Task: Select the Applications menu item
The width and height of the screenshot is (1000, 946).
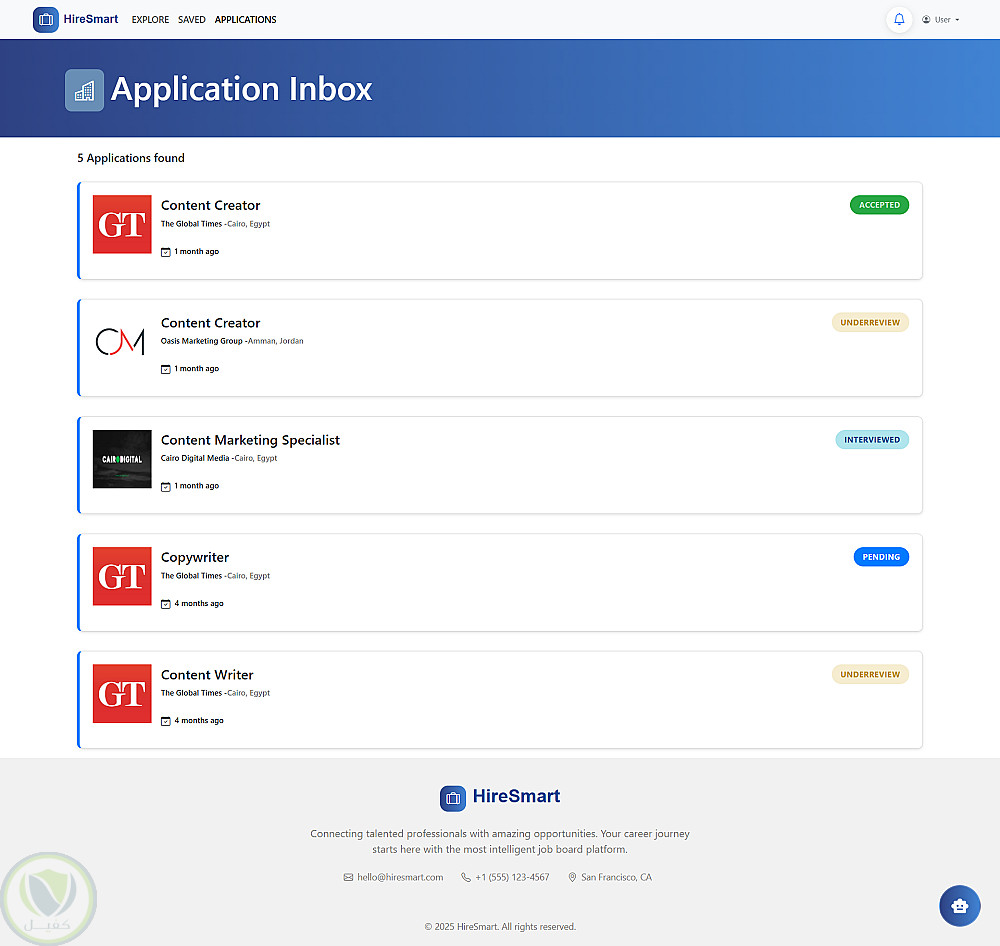Action: pyautogui.click(x=245, y=20)
